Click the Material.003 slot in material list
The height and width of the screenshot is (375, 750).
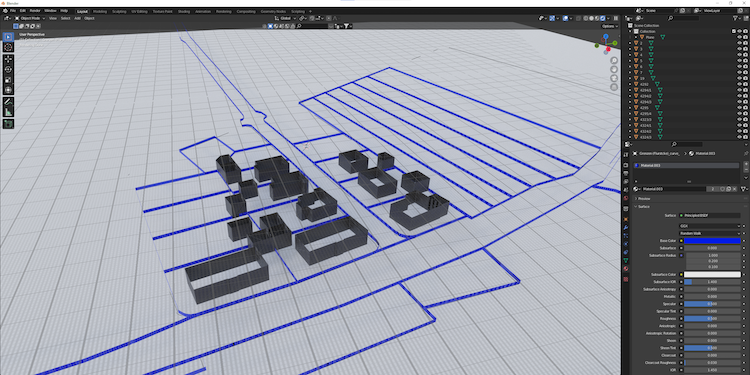[686, 165]
